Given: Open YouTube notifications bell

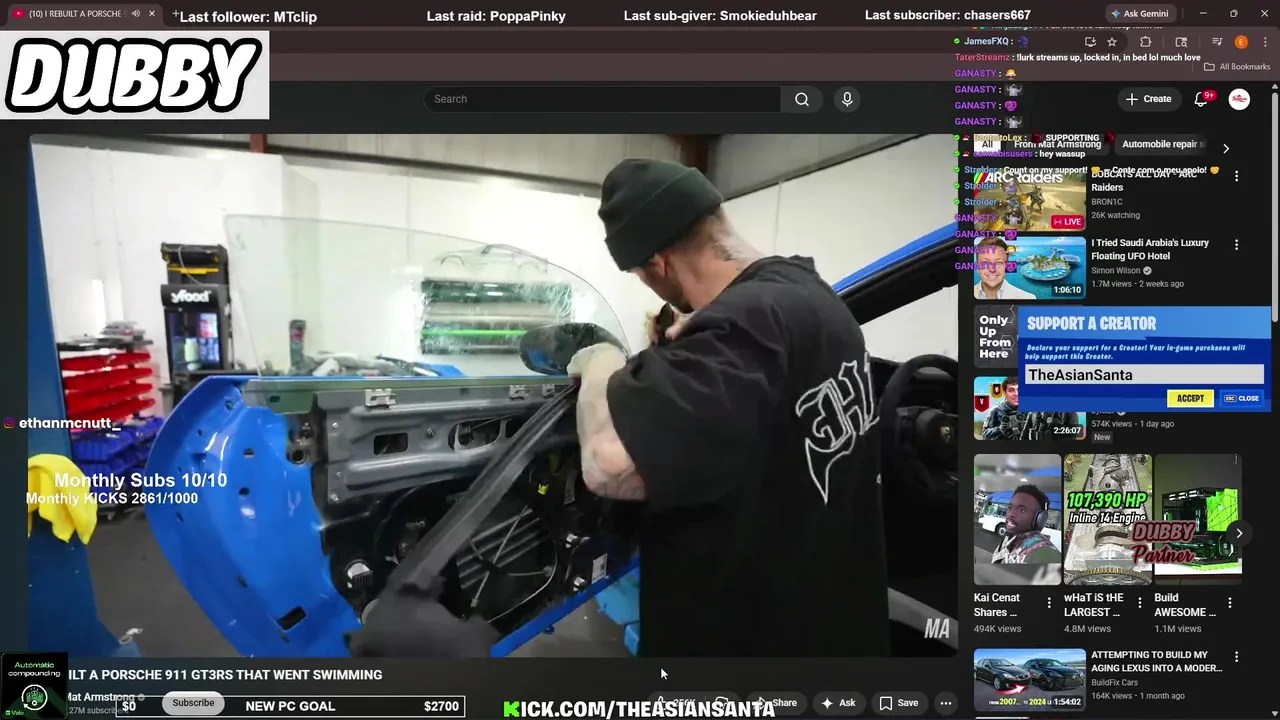Looking at the screenshot, I should click(1202, 99).
